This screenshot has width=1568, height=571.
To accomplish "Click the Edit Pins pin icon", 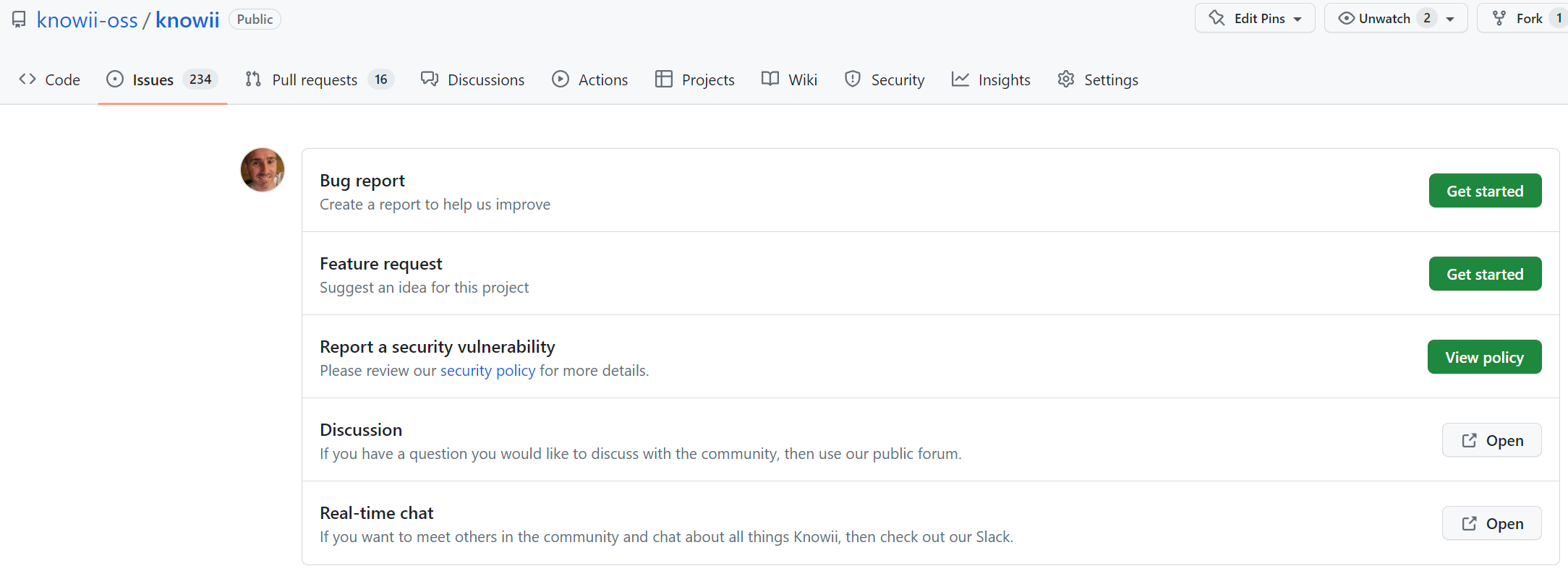I will (1217, 18).
